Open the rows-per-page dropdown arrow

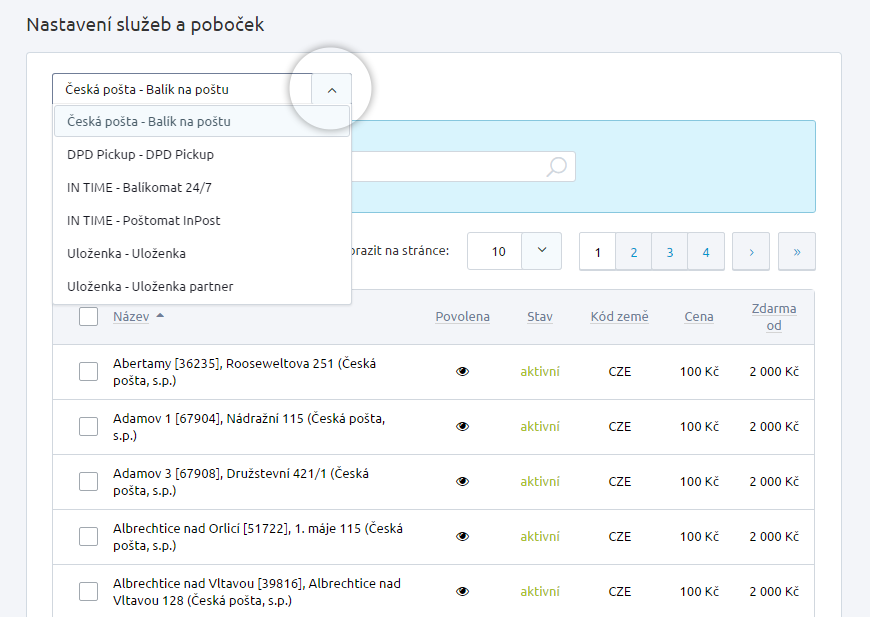pos(542,251)
